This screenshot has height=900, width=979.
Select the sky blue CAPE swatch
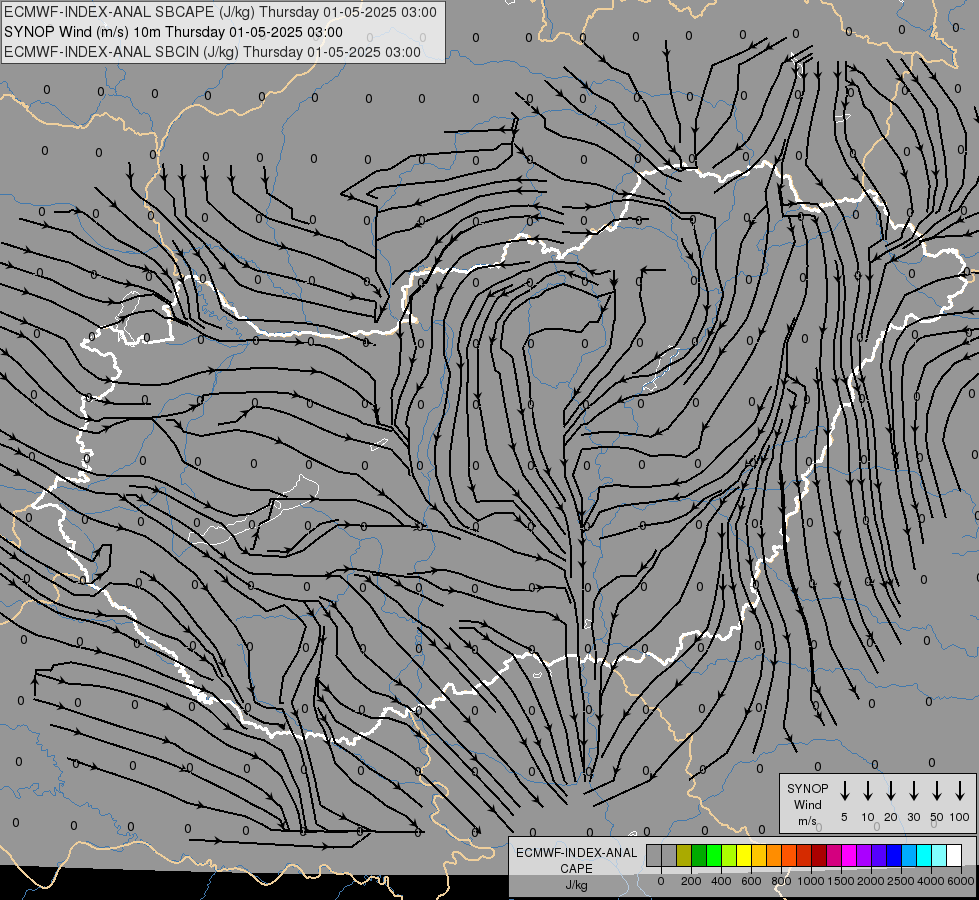tap(908, 855)
